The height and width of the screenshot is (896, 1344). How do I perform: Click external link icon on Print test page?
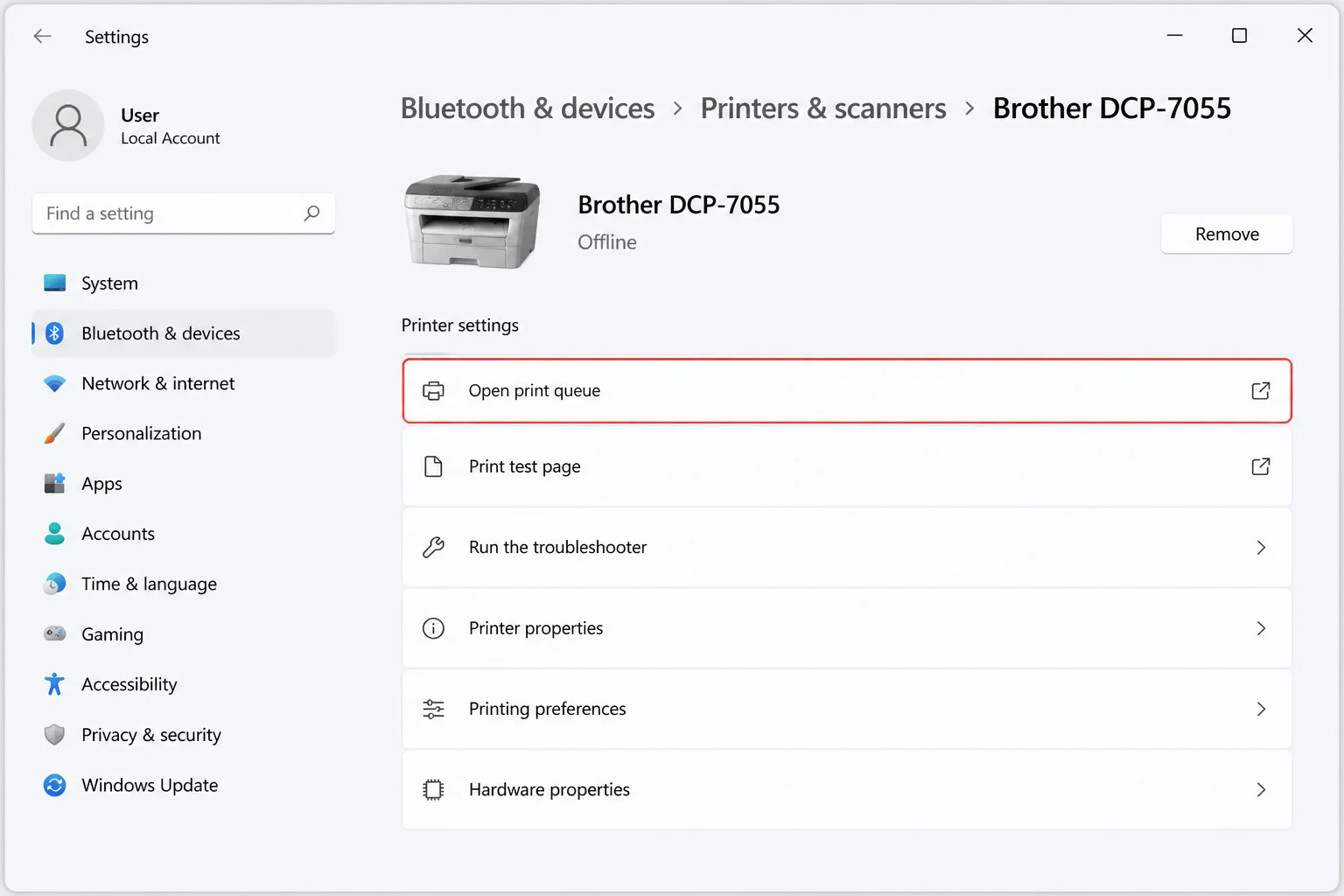[1261, 466]
